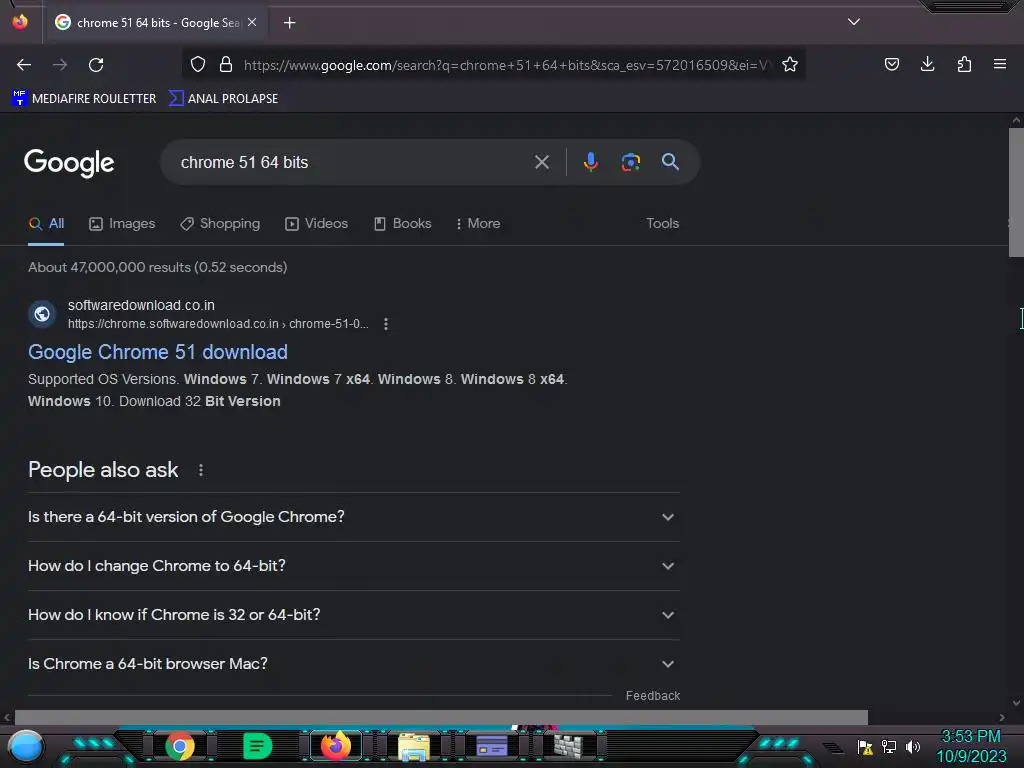Open the Firefox downloads panel

(x=927, y=65)
